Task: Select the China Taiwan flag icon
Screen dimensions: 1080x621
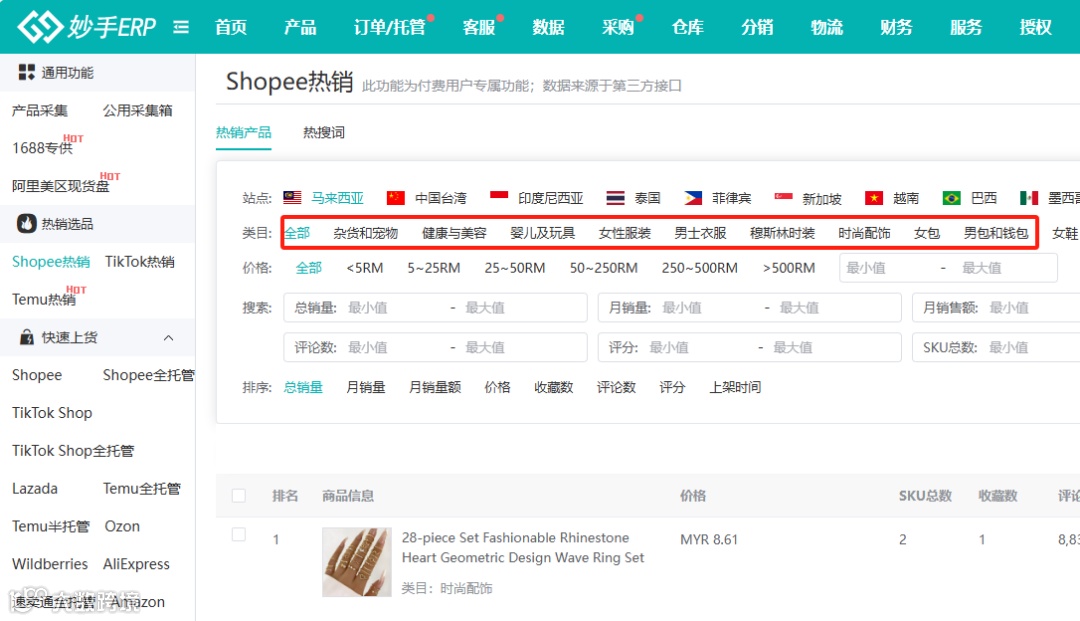Action: click(x=395, y=198)
